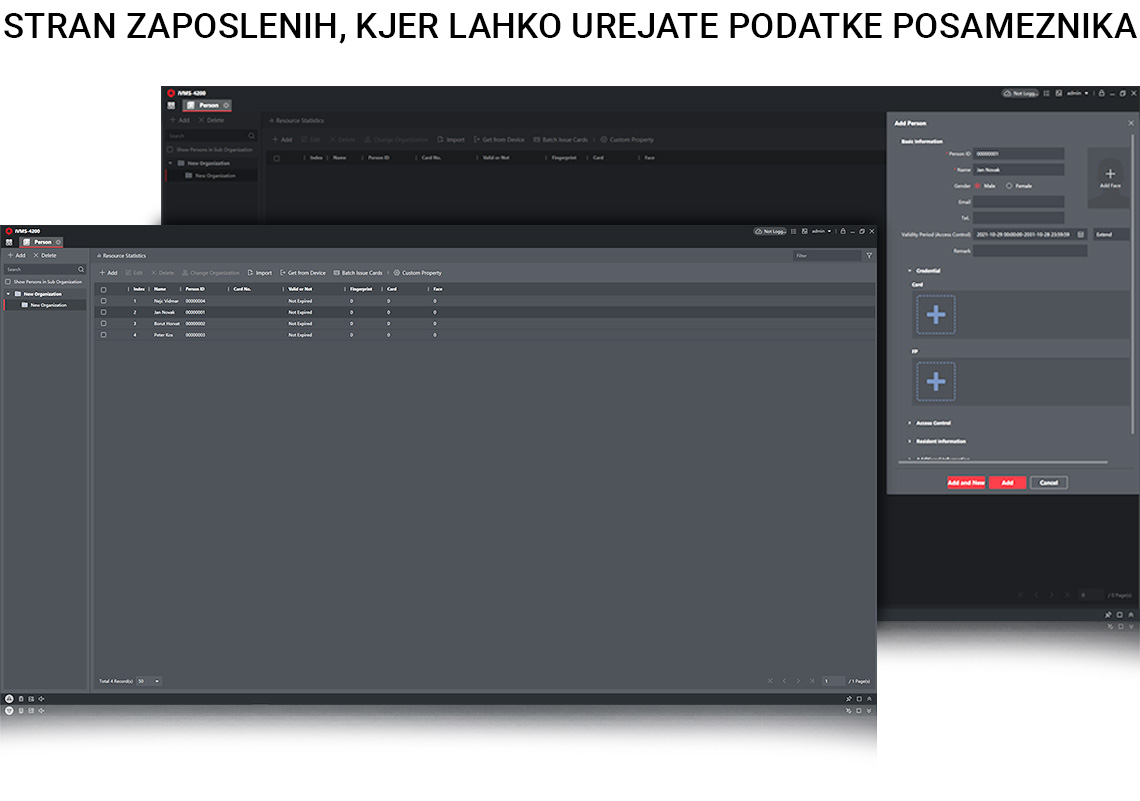1140x801 pixels.
Task: Open Resource Statistics panel header
Action: click(x=123, y=256)
